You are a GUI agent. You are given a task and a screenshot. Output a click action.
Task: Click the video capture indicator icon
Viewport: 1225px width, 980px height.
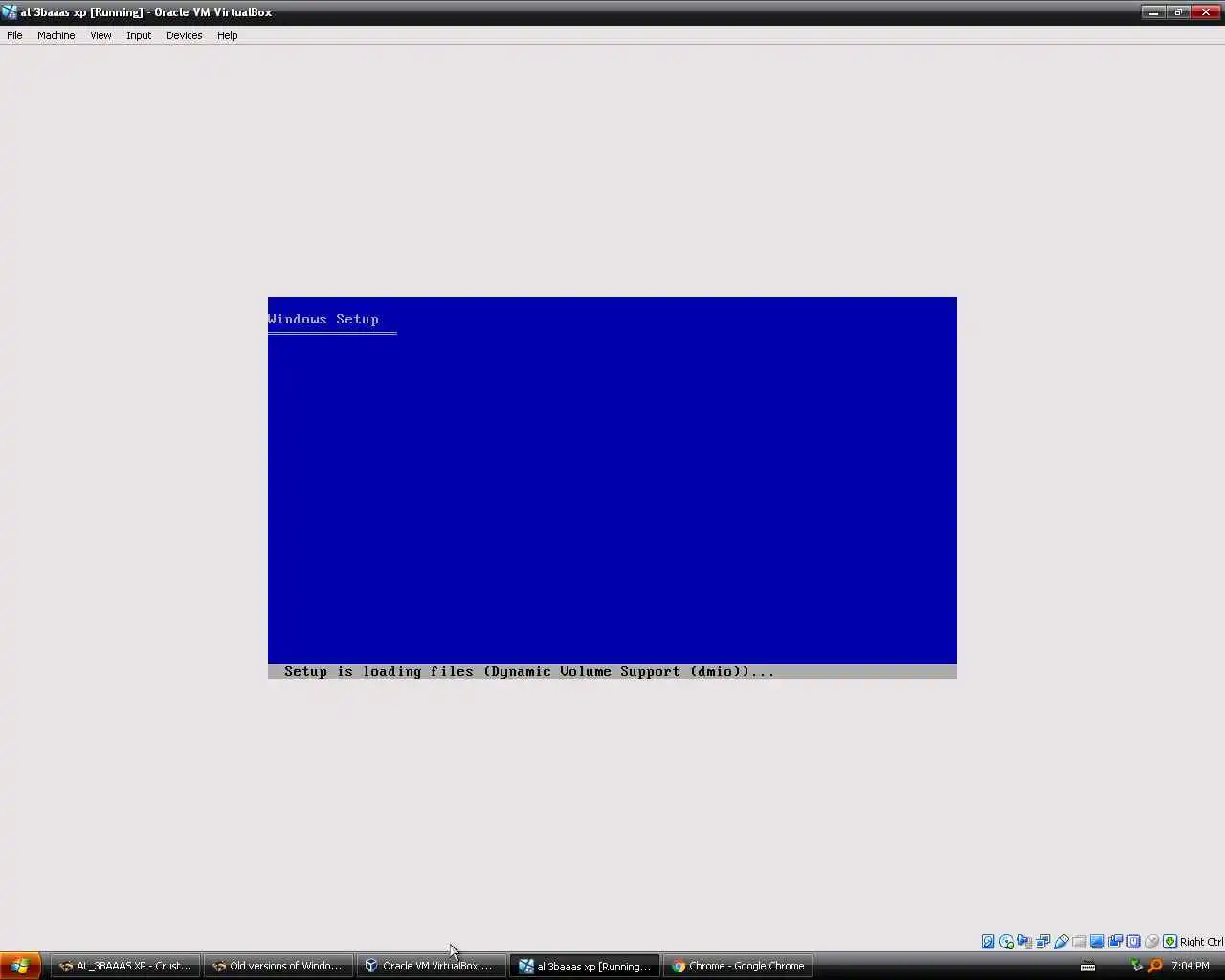click(1115, 942)
